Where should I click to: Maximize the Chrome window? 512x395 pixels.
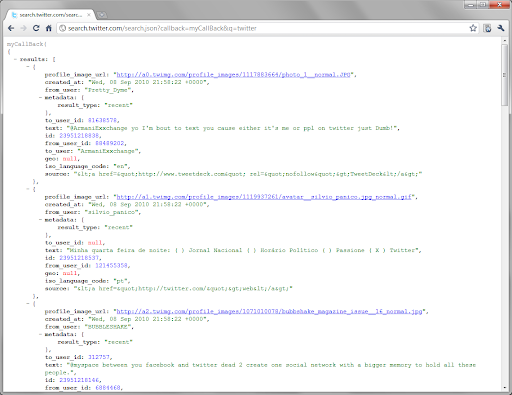coord(483,5)
